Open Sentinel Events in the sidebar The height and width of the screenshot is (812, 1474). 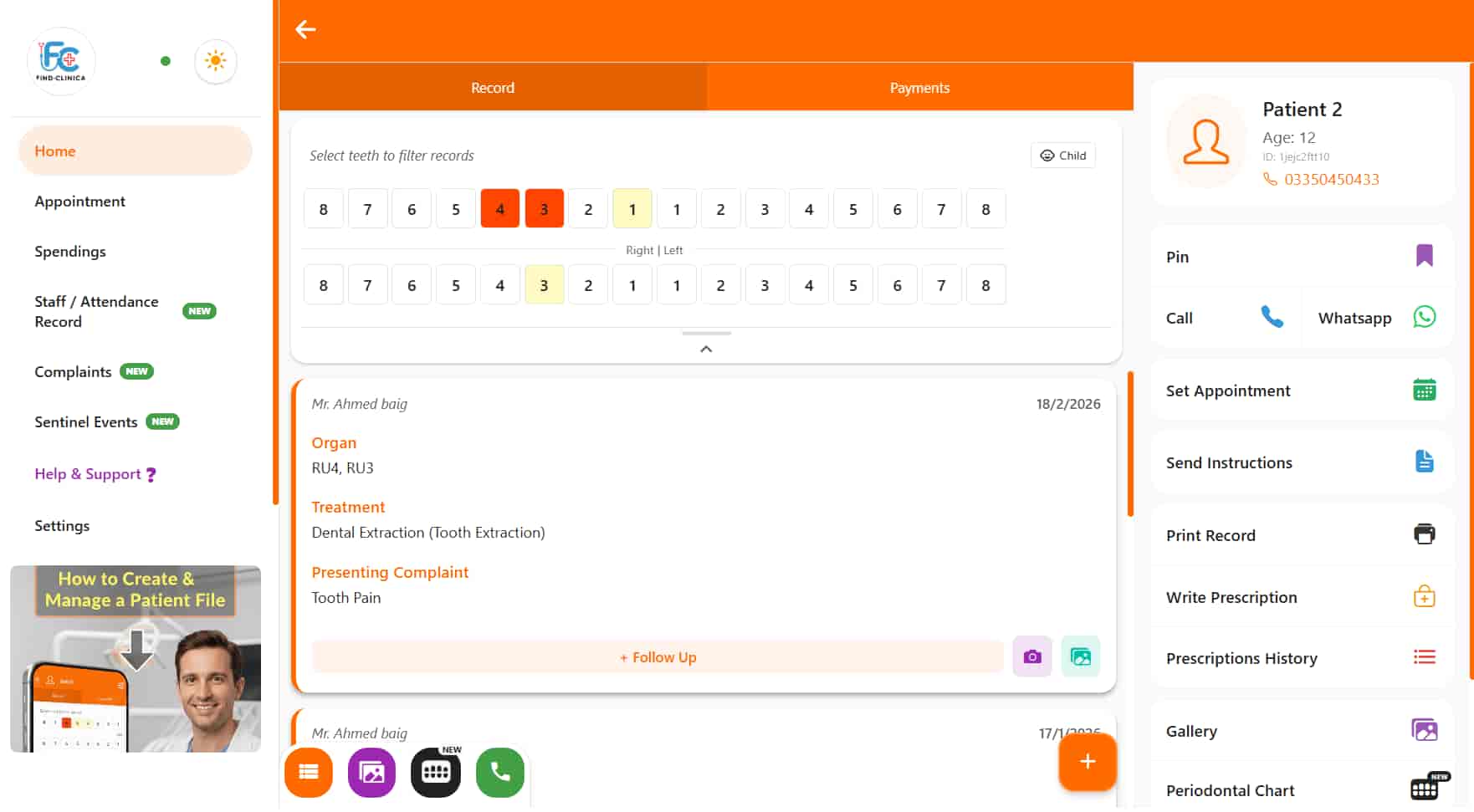click(x=86, y=422)
